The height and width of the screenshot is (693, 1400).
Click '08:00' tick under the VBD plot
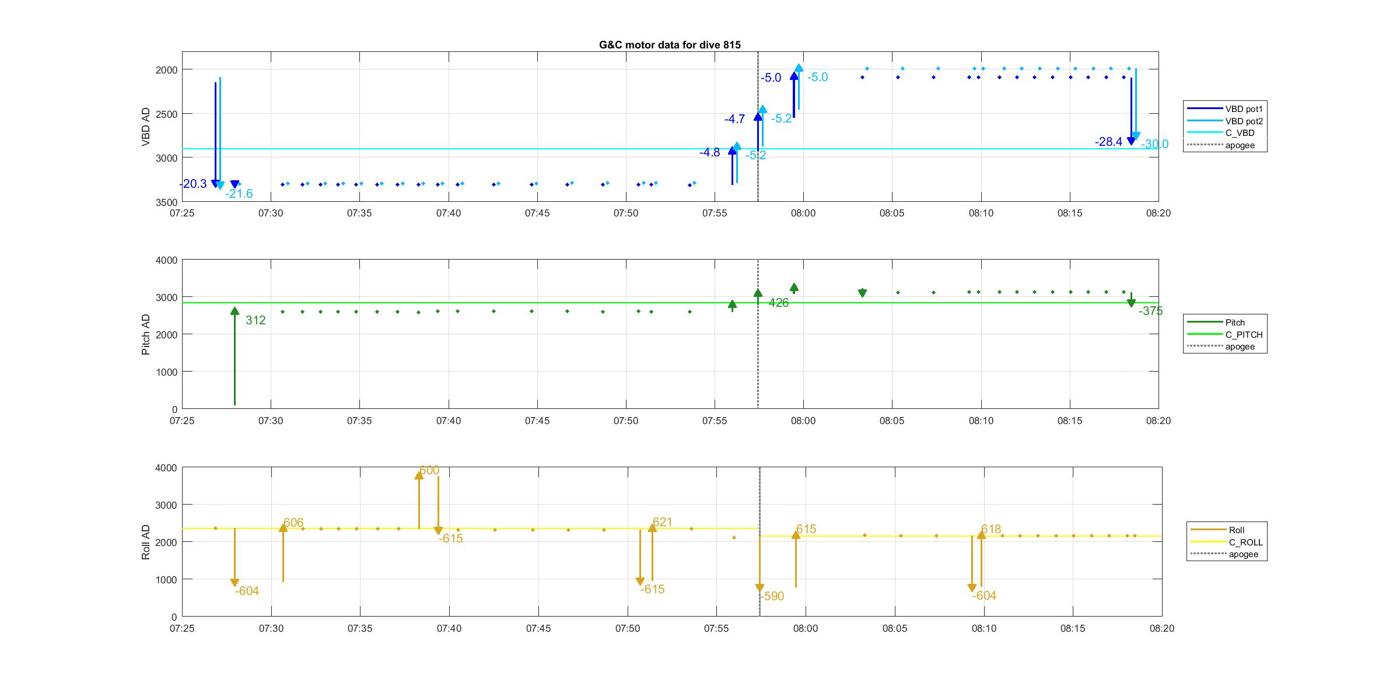coord(803,213)
